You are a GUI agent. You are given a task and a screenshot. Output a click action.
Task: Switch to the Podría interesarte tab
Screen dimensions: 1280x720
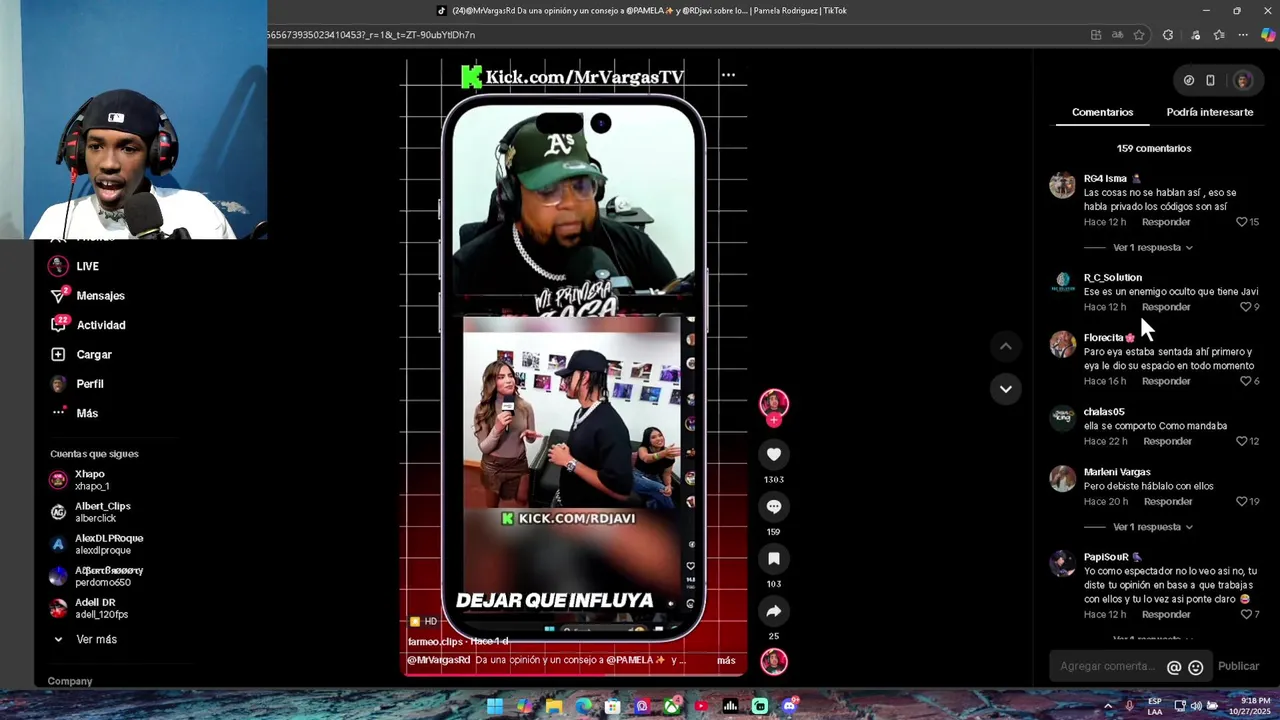[x=1209, y=112]
